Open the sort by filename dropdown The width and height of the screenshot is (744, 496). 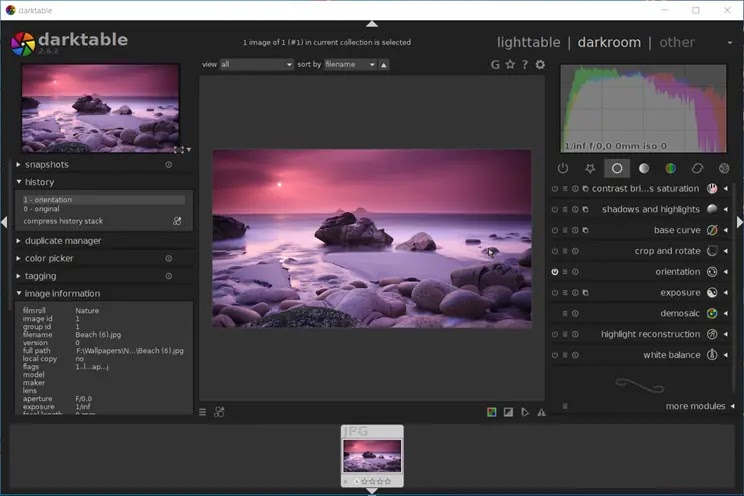[x=350, y=65]
